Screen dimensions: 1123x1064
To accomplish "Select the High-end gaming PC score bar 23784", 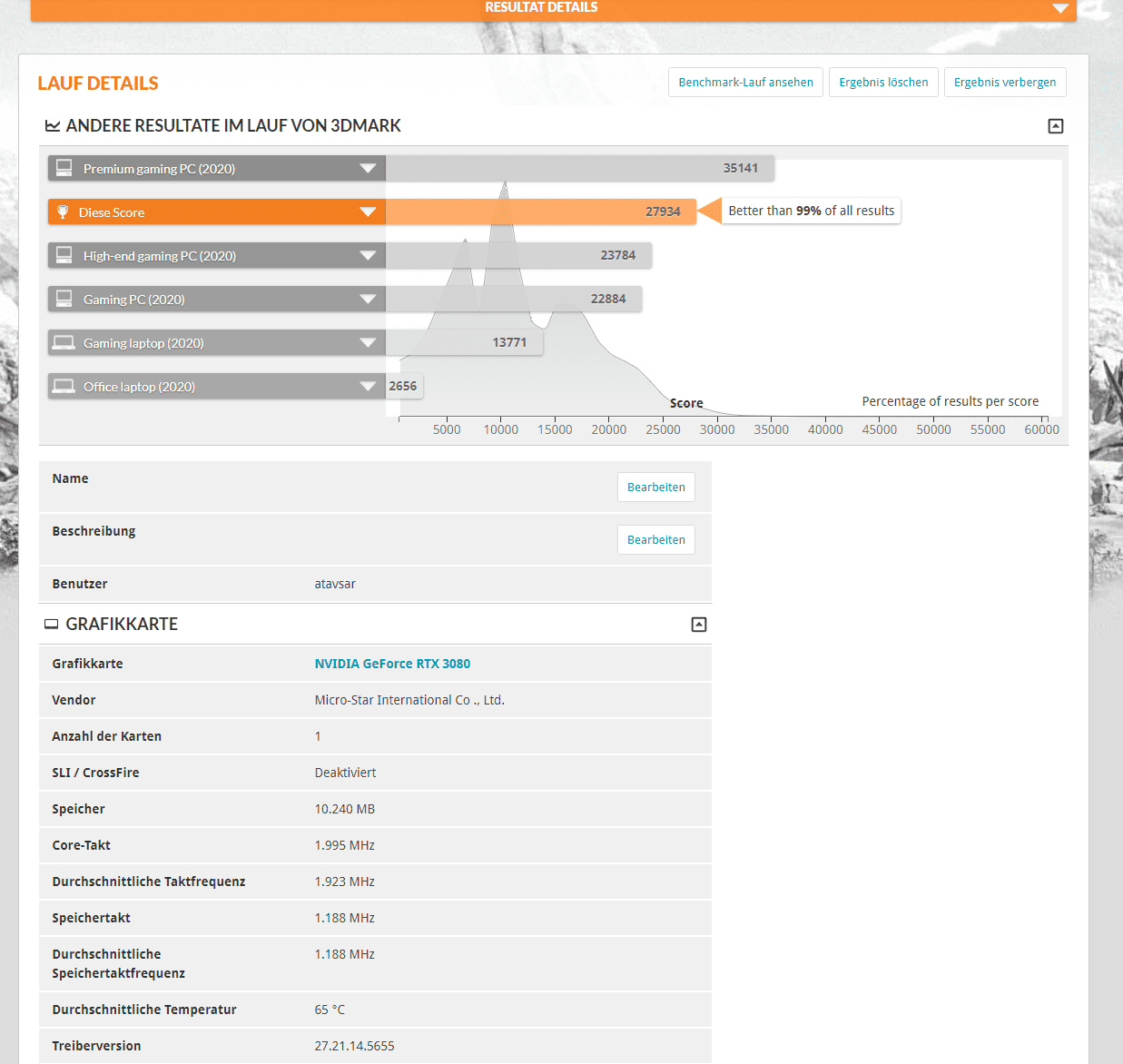I will (x=518, y=256).
